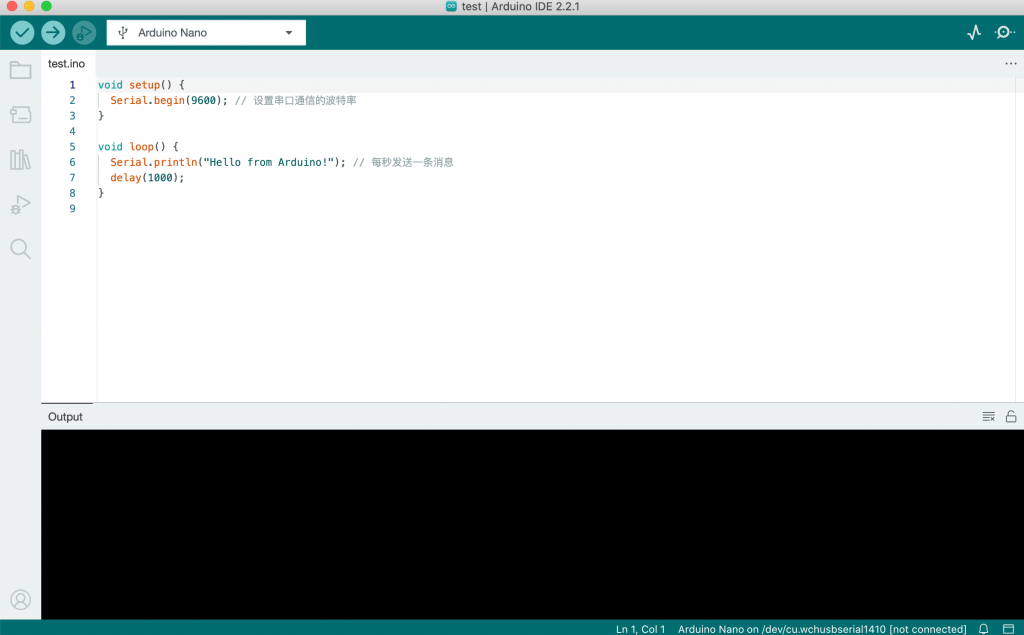Clear the Output panel contents
Image resolution: width=1024 pixels, height=635 pixels.
(x=988, y=417)
